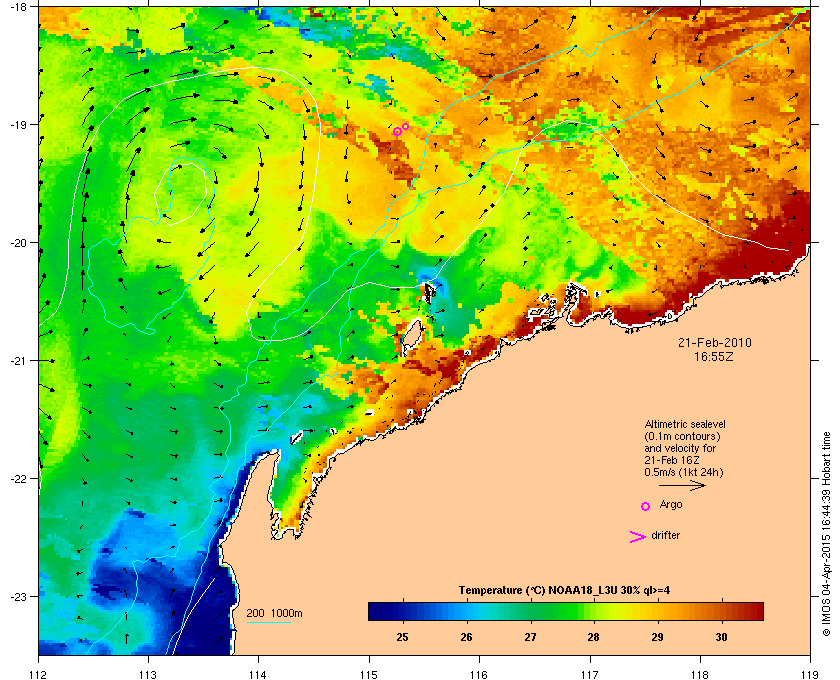Click the colorbar tick label 27

pos(530,637)
